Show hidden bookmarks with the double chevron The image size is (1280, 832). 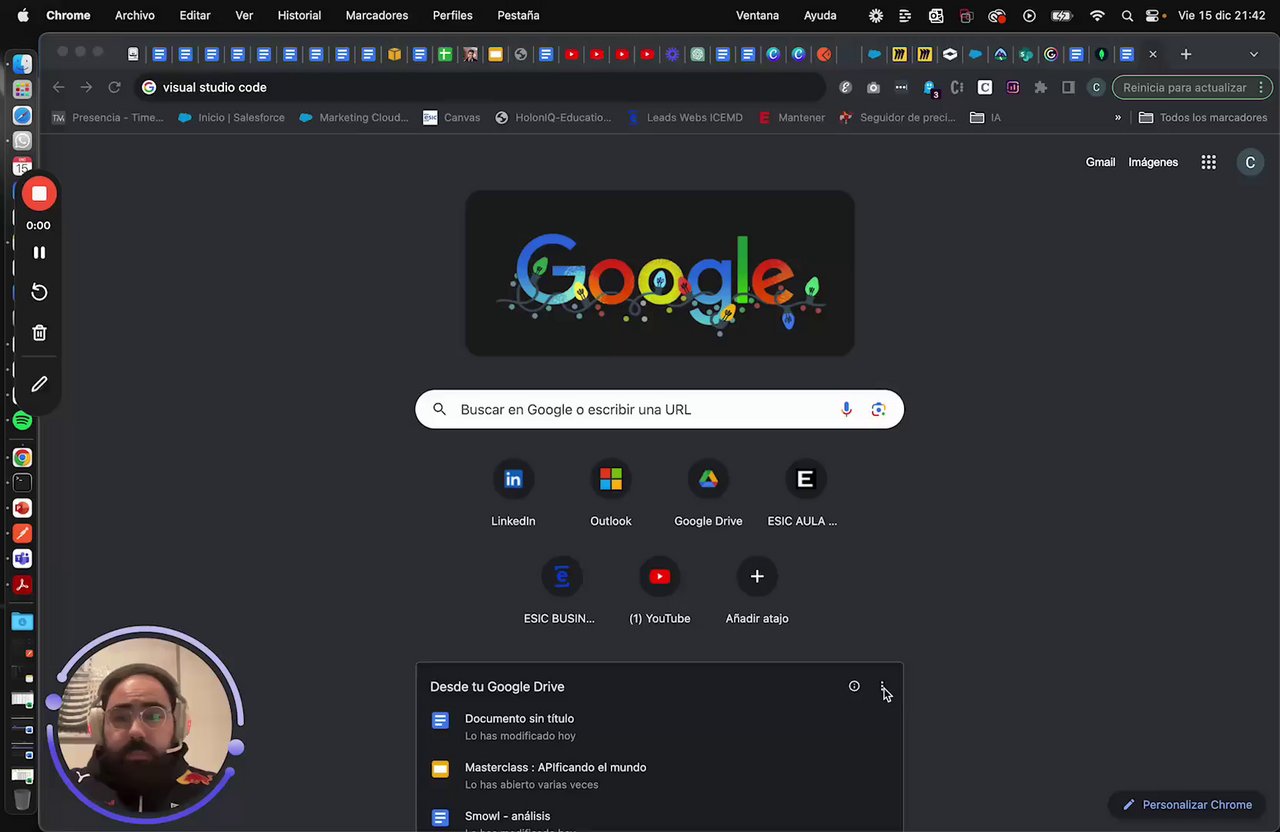pyautogui.click(x=1118, y=118)
